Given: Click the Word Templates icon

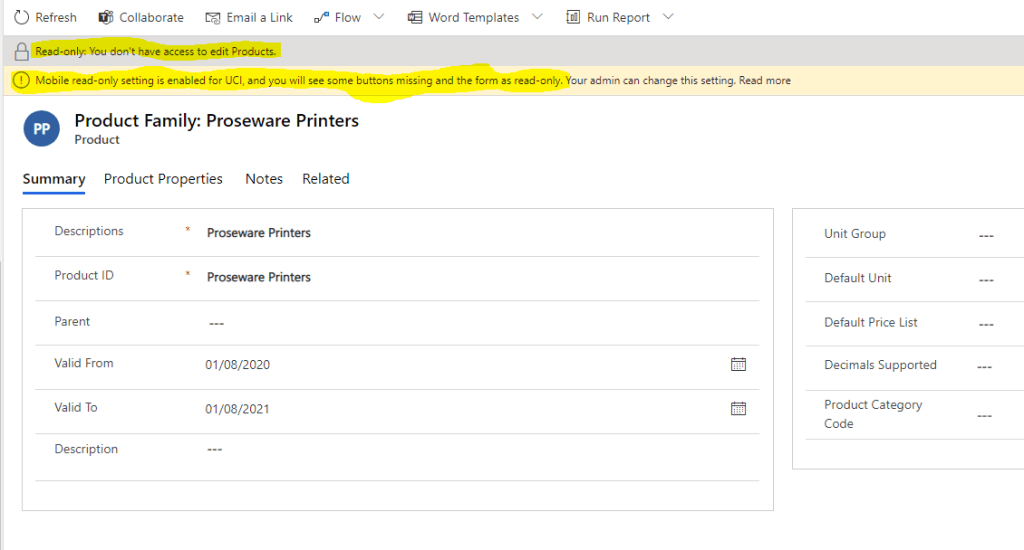Looking at the screenshot, I should 415,17.
